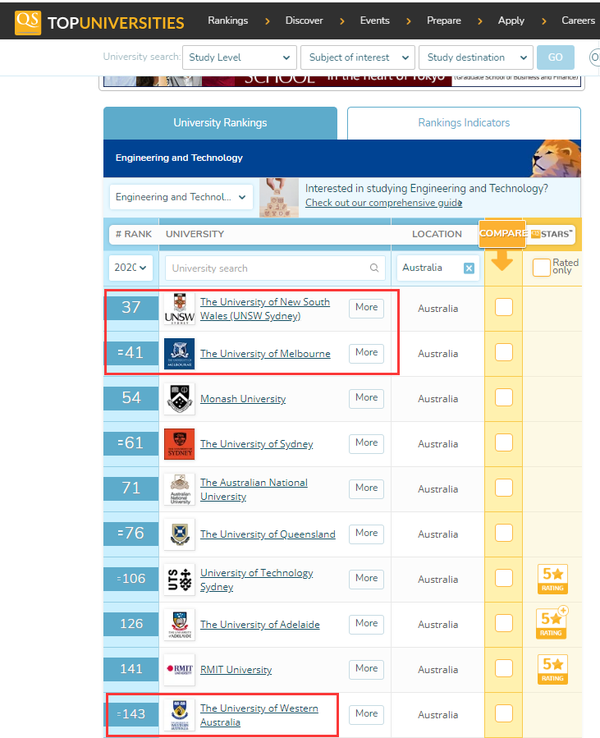600x738 pixels.
Task: Click More button for RMIT University
Action: coord(367,668)
